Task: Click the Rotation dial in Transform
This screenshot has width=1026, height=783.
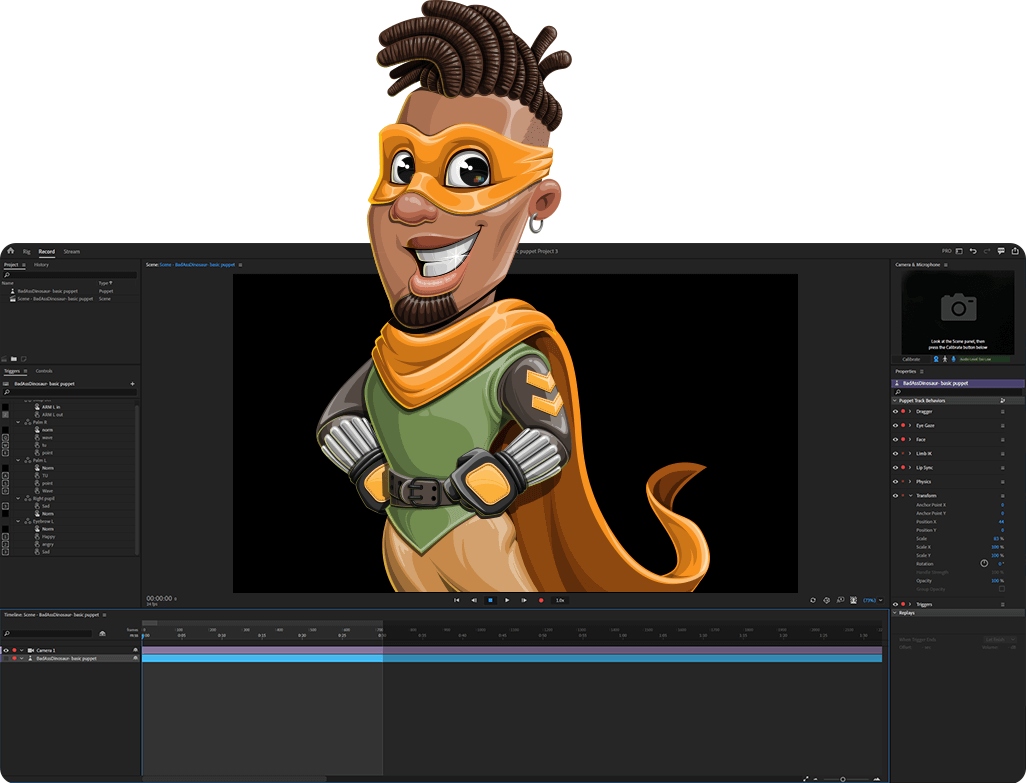Action: click(984, 563)
